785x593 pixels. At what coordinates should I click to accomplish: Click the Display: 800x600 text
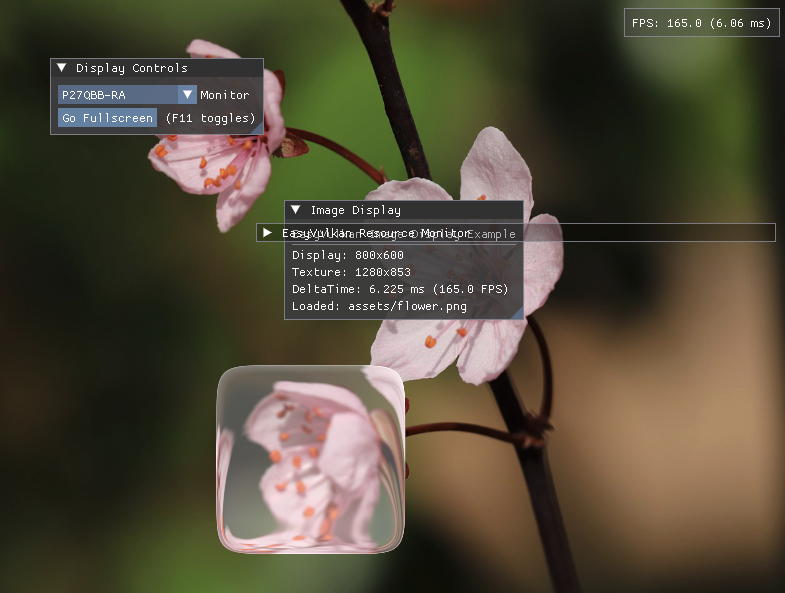pos(348,255)
